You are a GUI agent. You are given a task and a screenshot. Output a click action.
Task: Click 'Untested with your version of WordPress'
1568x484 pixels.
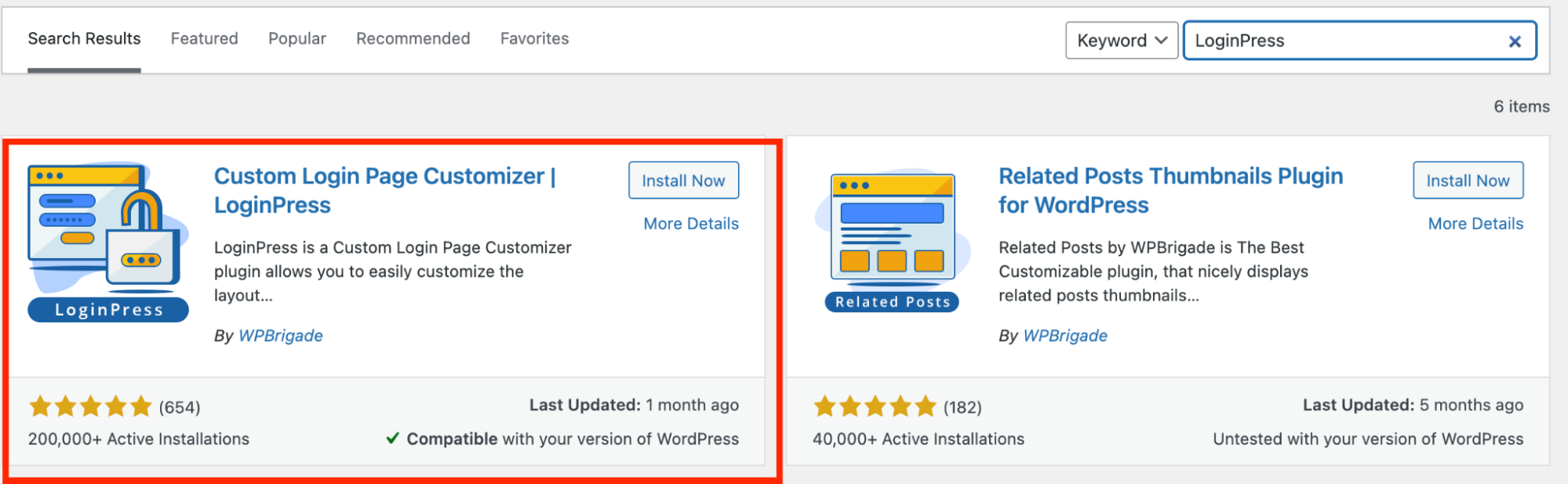tap(1368, 439)
